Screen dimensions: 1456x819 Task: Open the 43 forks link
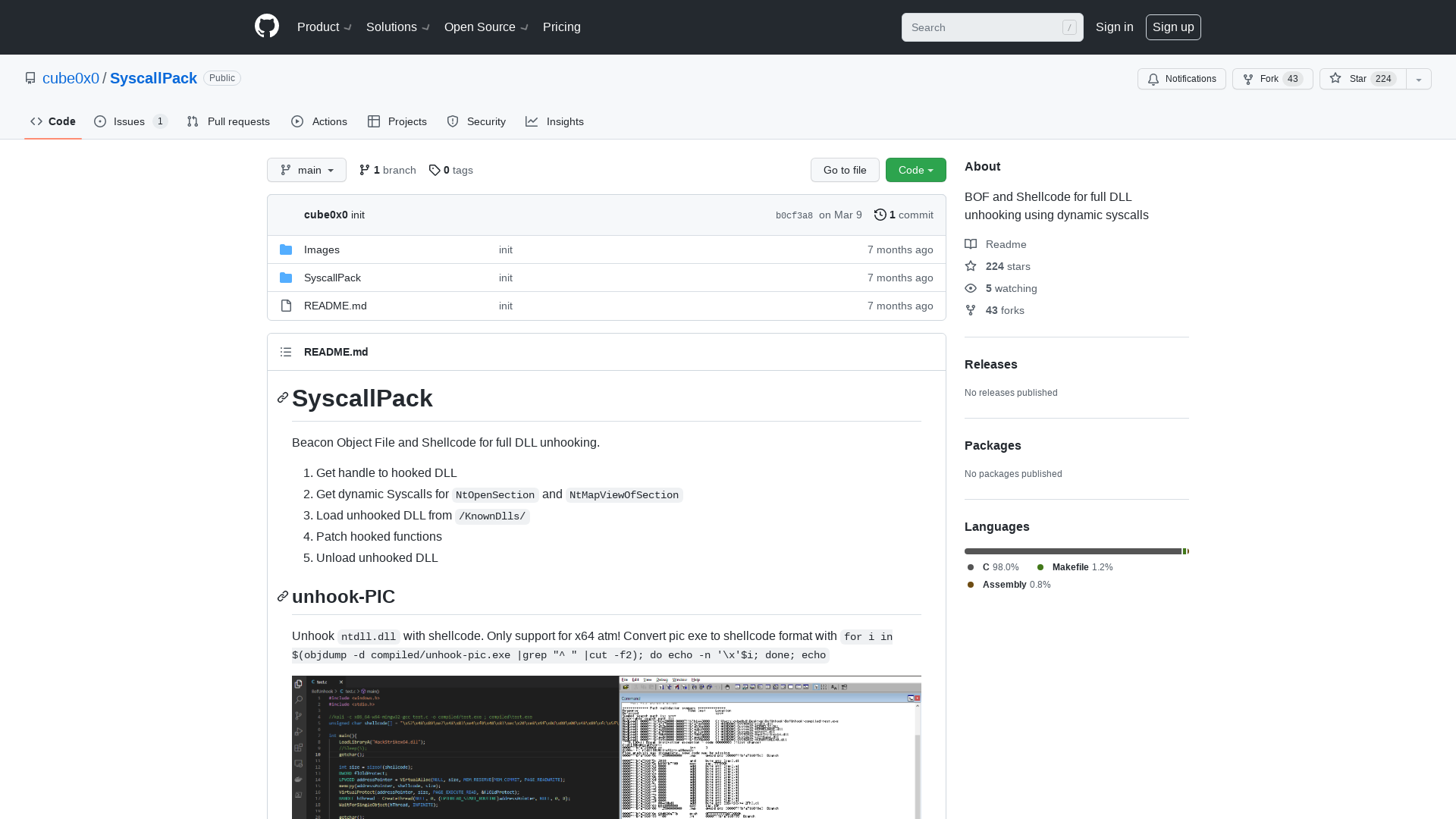point(995,310)
